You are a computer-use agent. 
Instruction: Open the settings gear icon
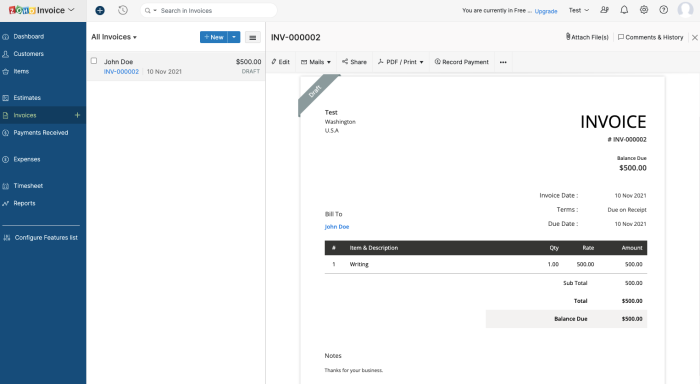[644, 10]
